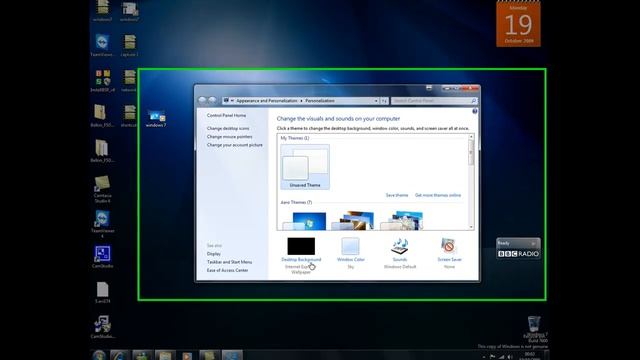Click the themes list scroll up arrow
The height and width of the screenshot is (360, 640).
(471, 137)
